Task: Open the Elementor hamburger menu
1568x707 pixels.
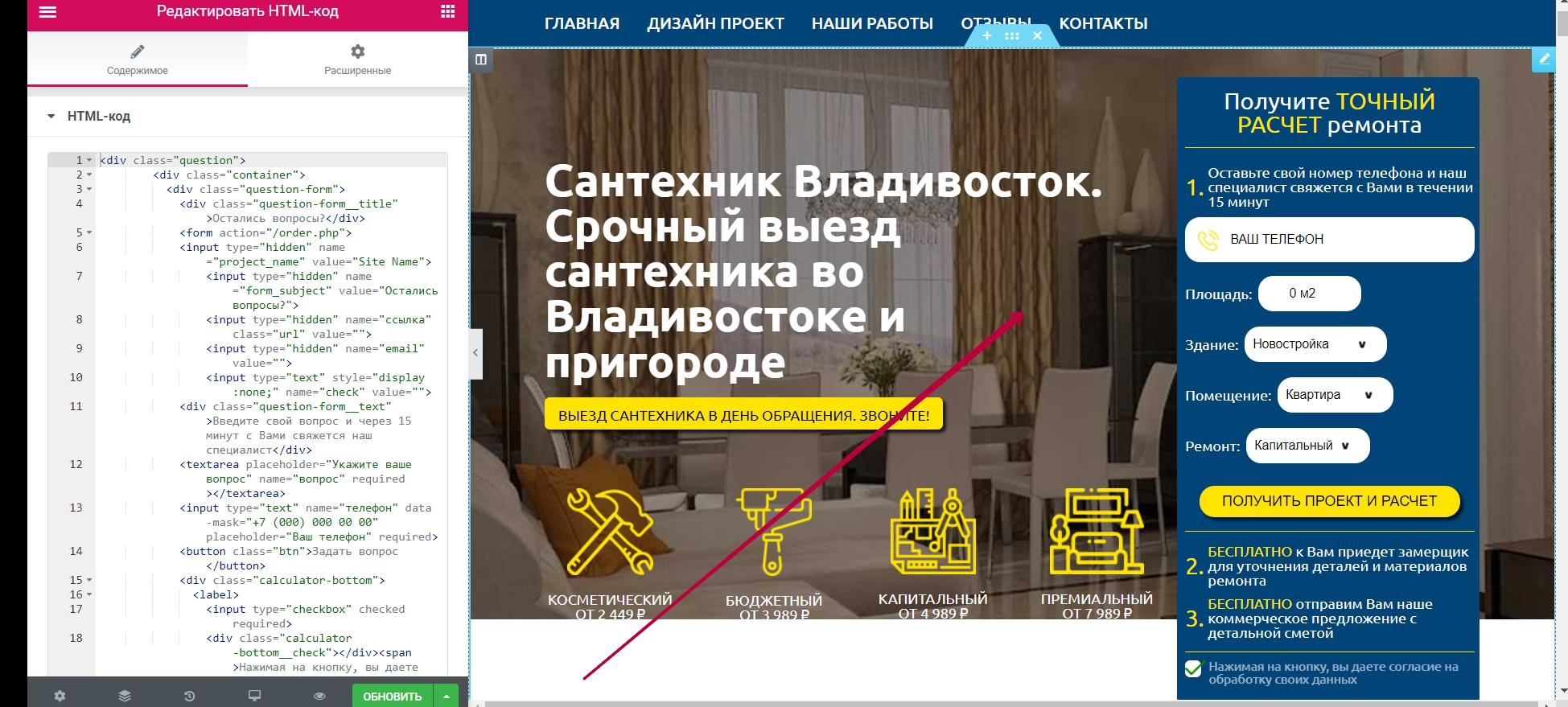Action: pos(47,12)
